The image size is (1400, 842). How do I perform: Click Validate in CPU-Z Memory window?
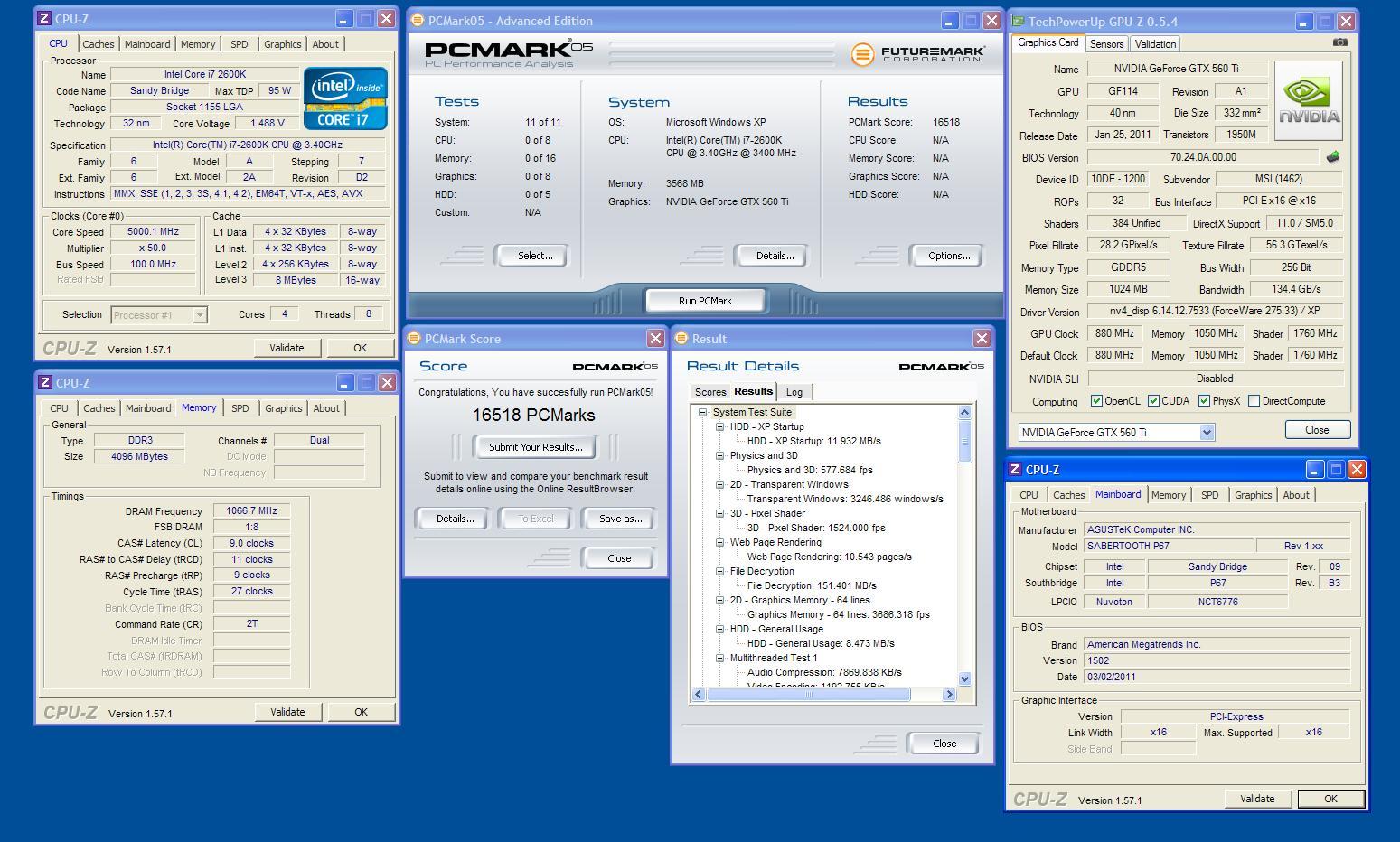[287, 712]
